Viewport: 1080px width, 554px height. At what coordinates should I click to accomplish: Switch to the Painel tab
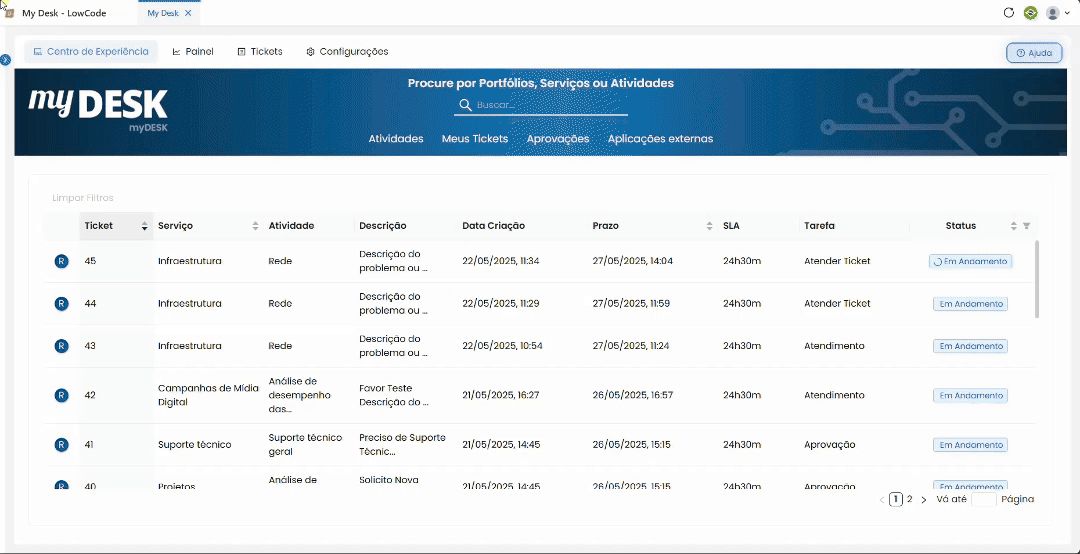coord(193,52)
